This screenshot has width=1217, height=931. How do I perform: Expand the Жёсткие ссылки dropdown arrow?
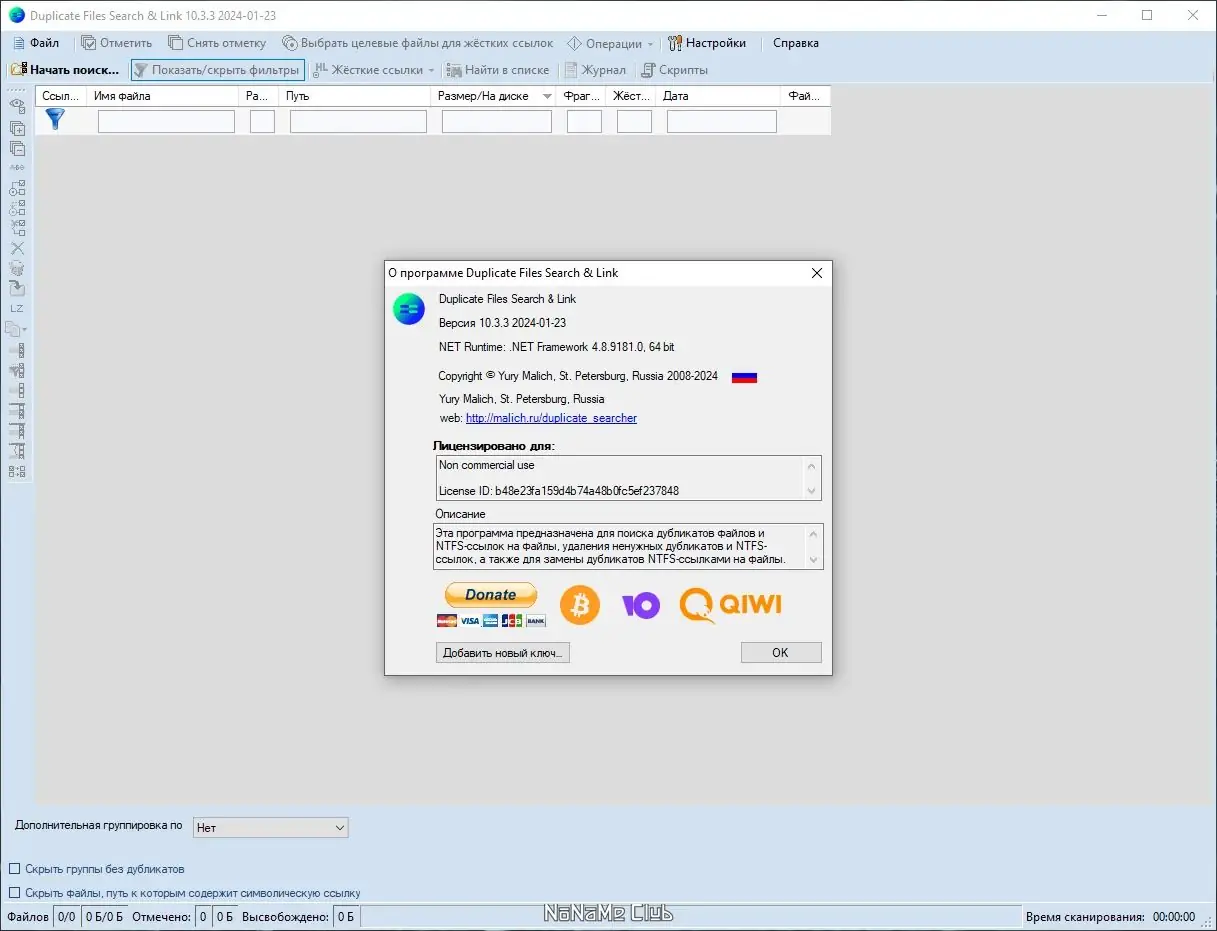point(432,70)
